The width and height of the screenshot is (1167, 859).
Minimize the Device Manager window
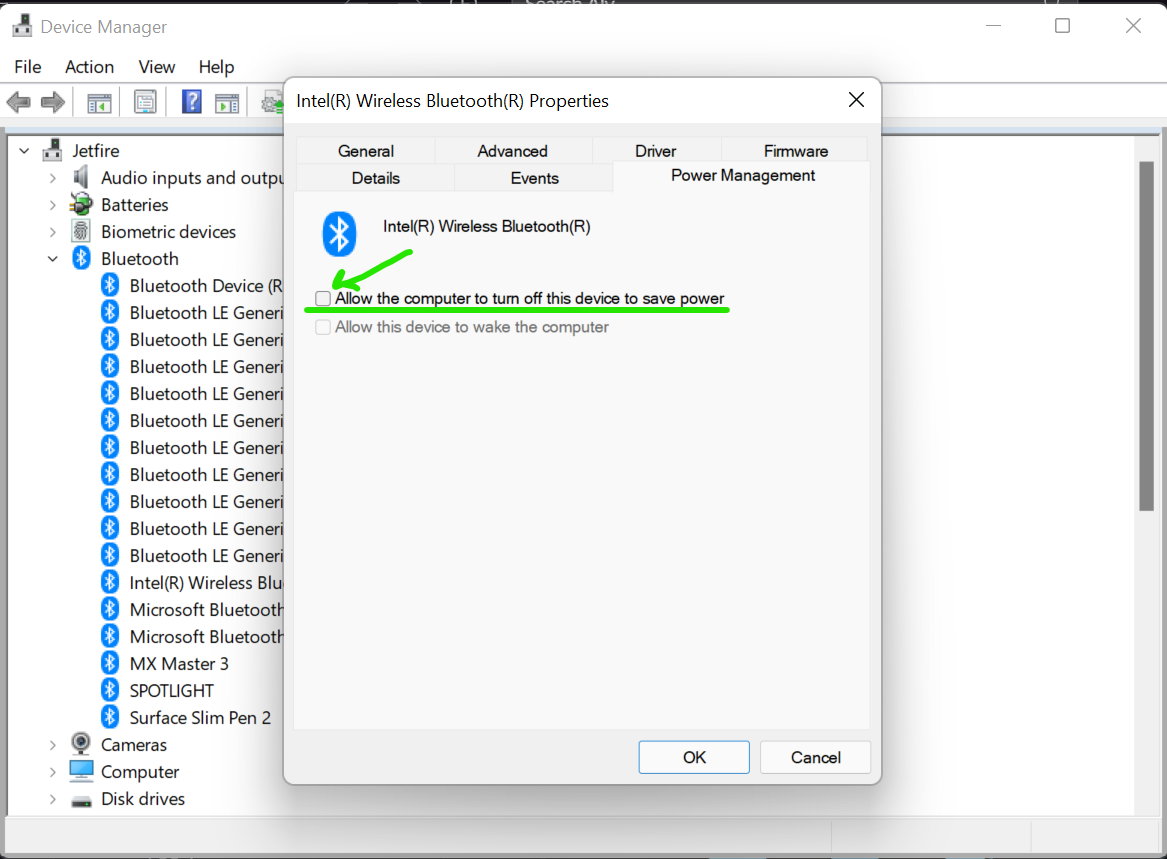tap(993, 26)
